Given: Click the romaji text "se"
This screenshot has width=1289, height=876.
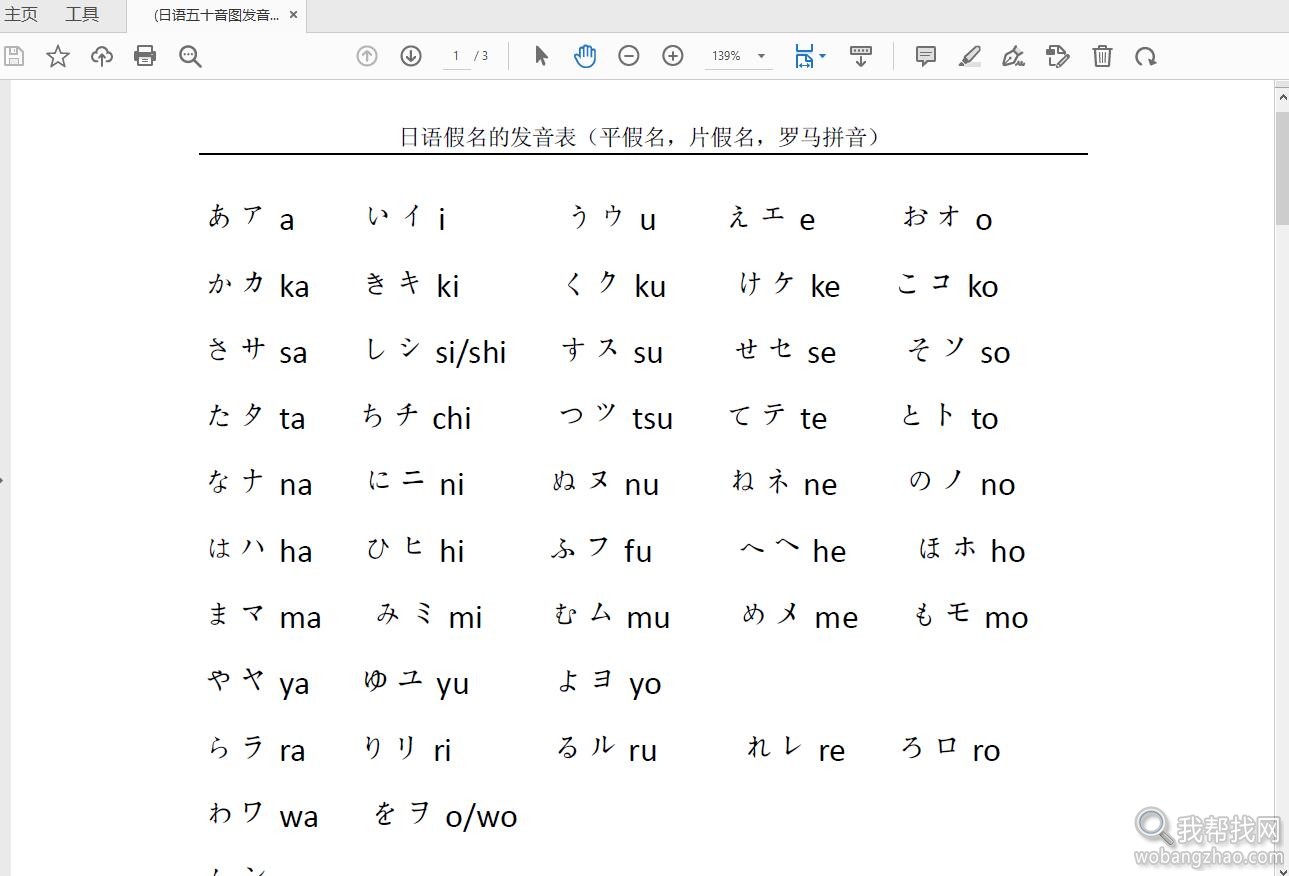Looking at the screenshot, I should coord(822,354).
